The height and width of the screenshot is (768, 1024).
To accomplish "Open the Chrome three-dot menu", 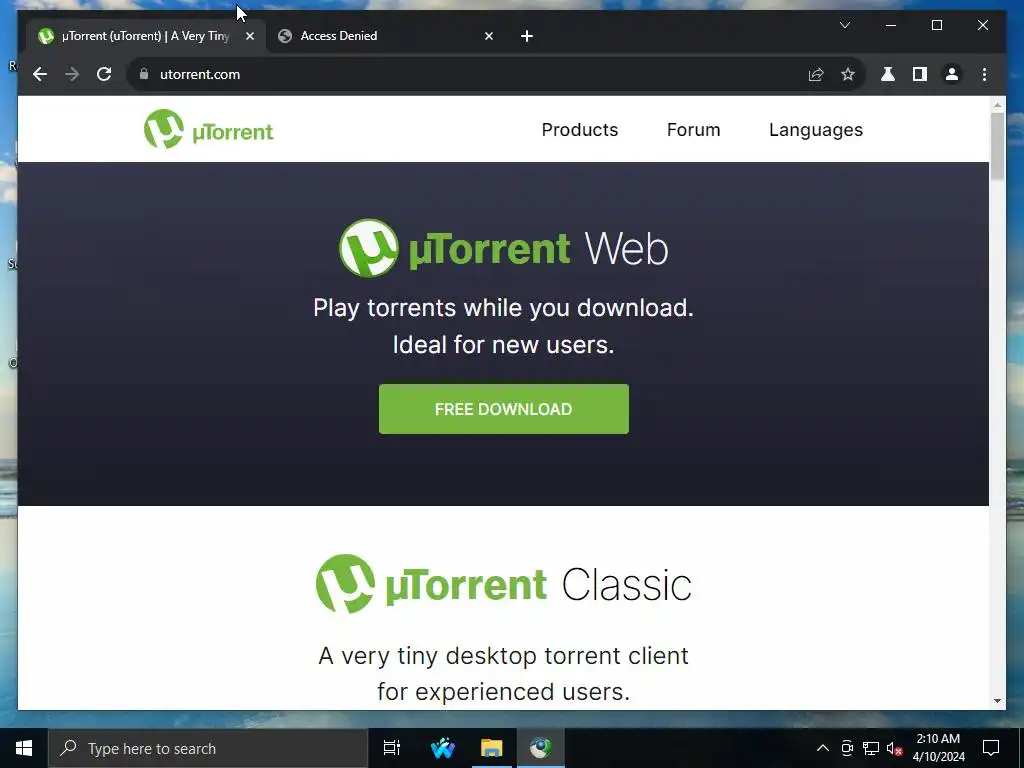I will click(x=984, y=74).
